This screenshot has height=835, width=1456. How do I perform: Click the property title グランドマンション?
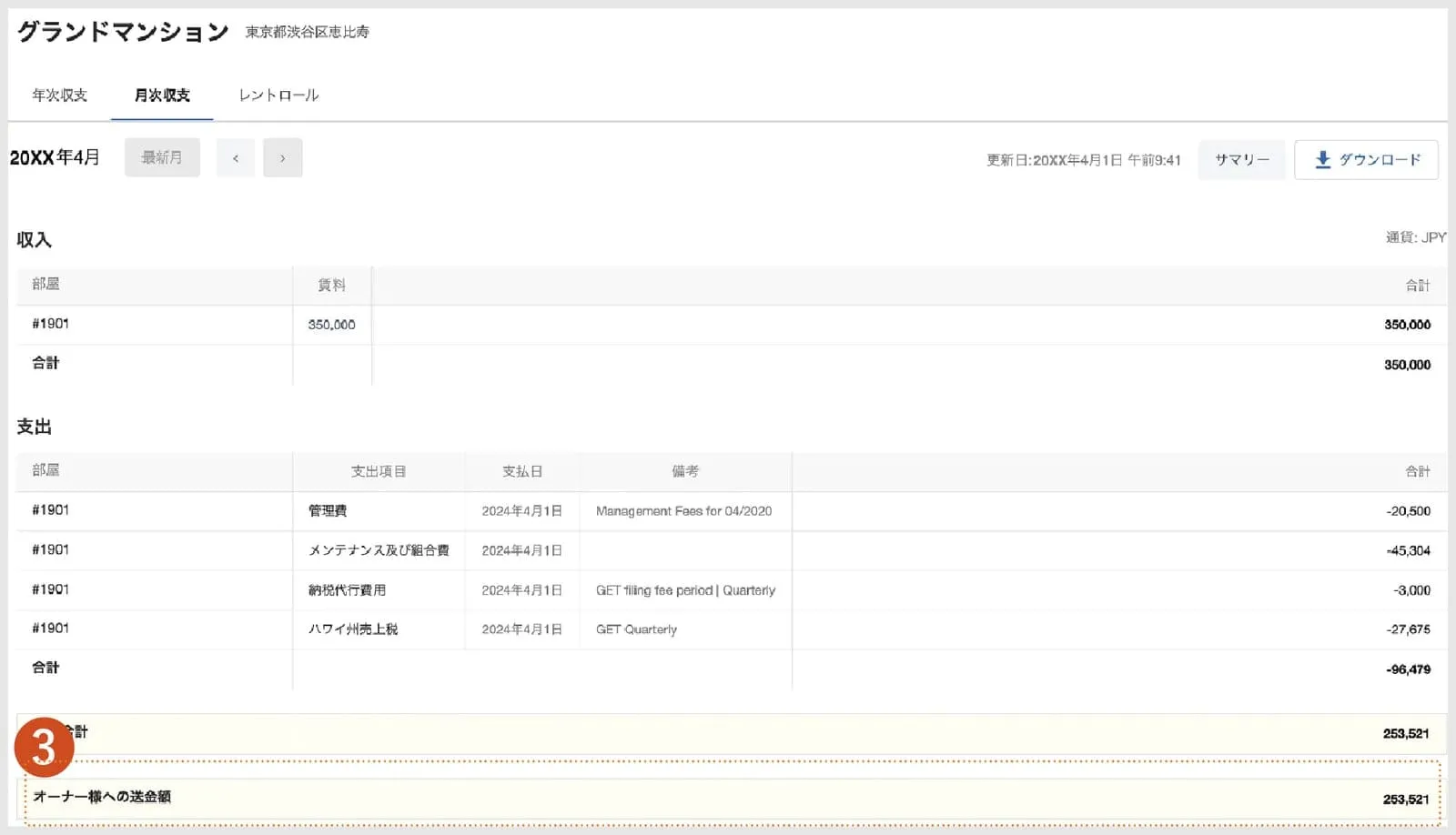pyautogui.click(x=123, y=32)
